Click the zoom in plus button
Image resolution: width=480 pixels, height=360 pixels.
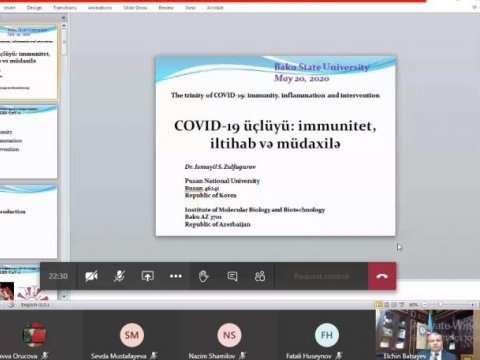pyautogui.click(x=472, y=304)
